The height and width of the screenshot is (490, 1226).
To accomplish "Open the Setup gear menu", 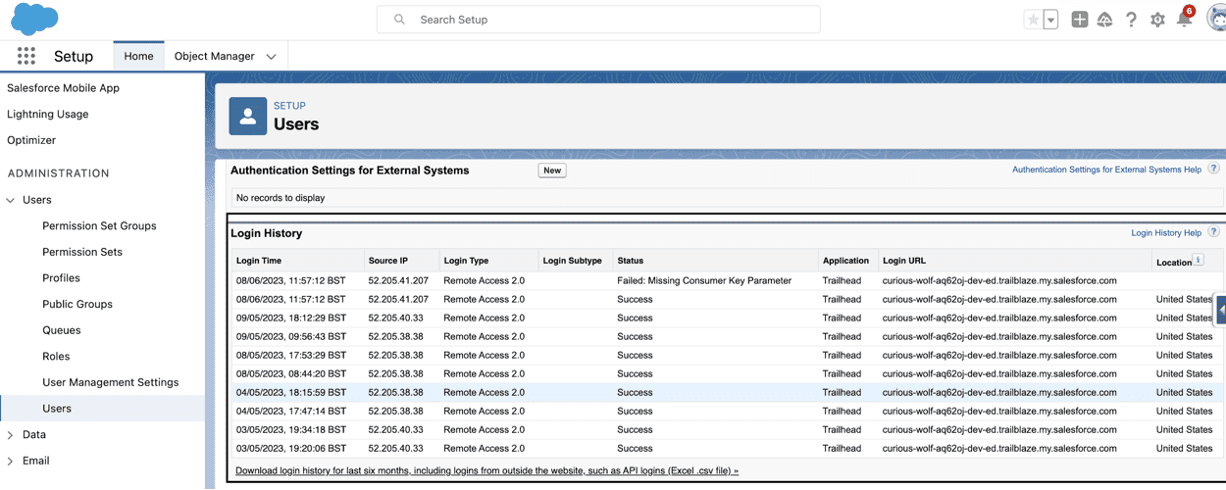I will (1157, 20).
